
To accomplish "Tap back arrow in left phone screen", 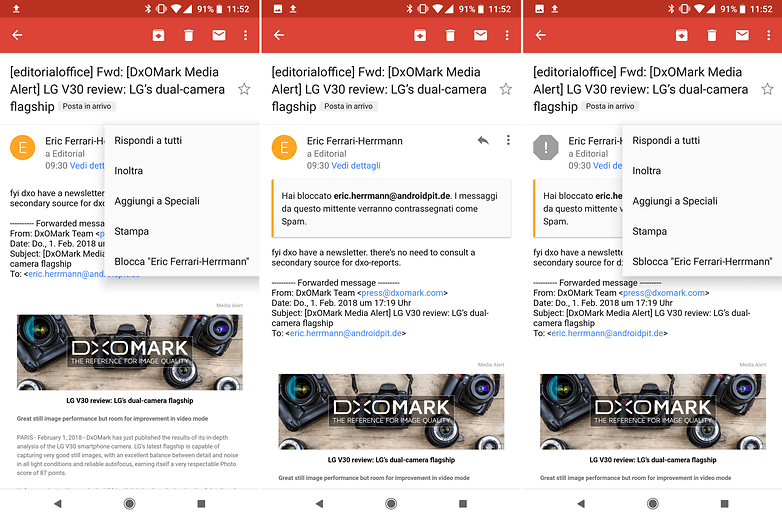I will tap(17, 35).
